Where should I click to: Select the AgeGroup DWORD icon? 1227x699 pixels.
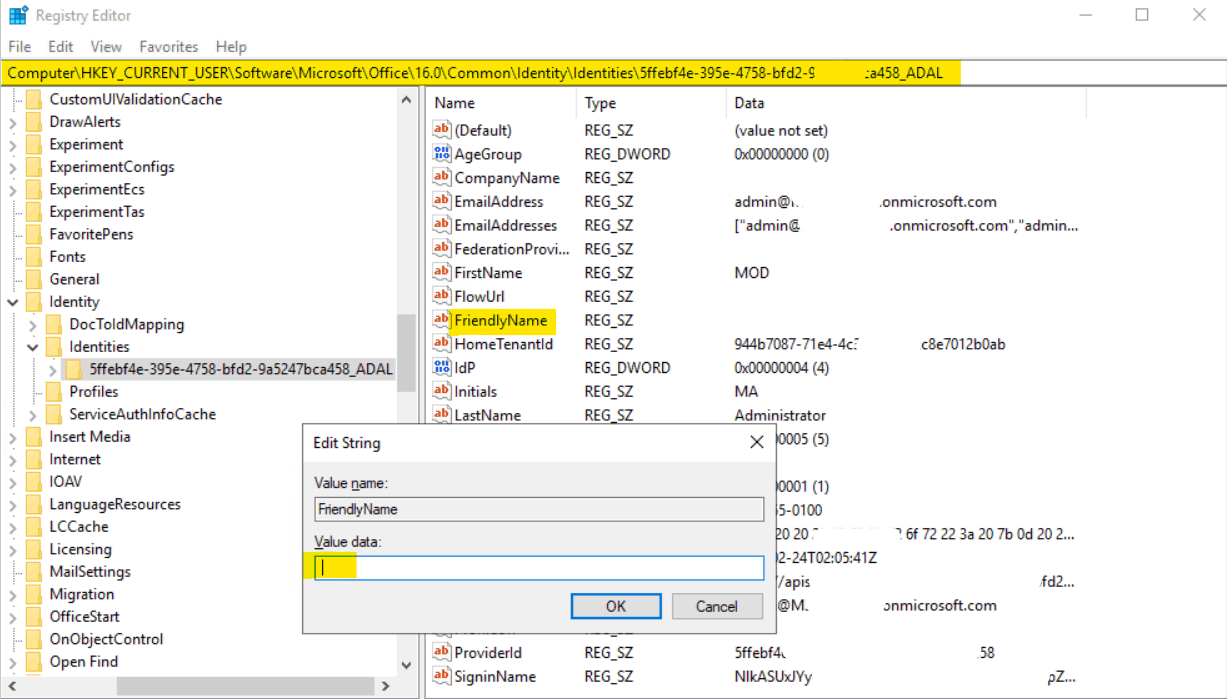coord(442,154)
